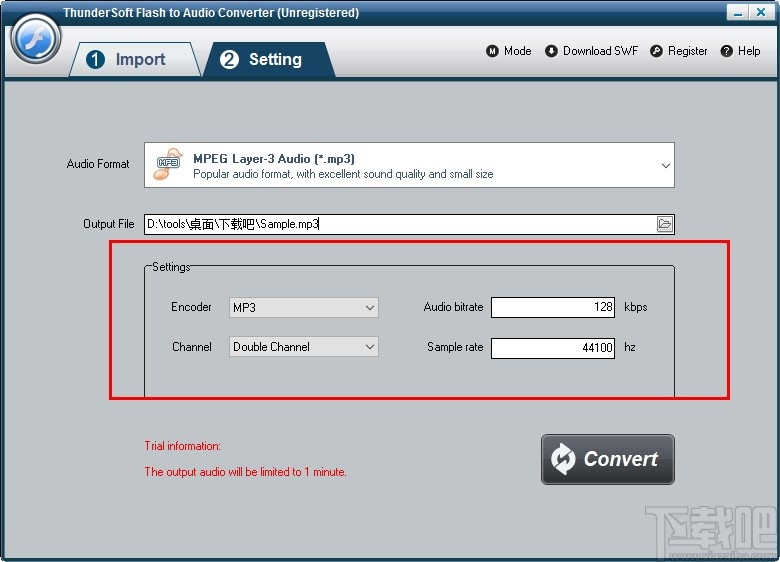Click the 'Settings' group title
The height and width of the screenshot is (562, 780).
(171, 267)
